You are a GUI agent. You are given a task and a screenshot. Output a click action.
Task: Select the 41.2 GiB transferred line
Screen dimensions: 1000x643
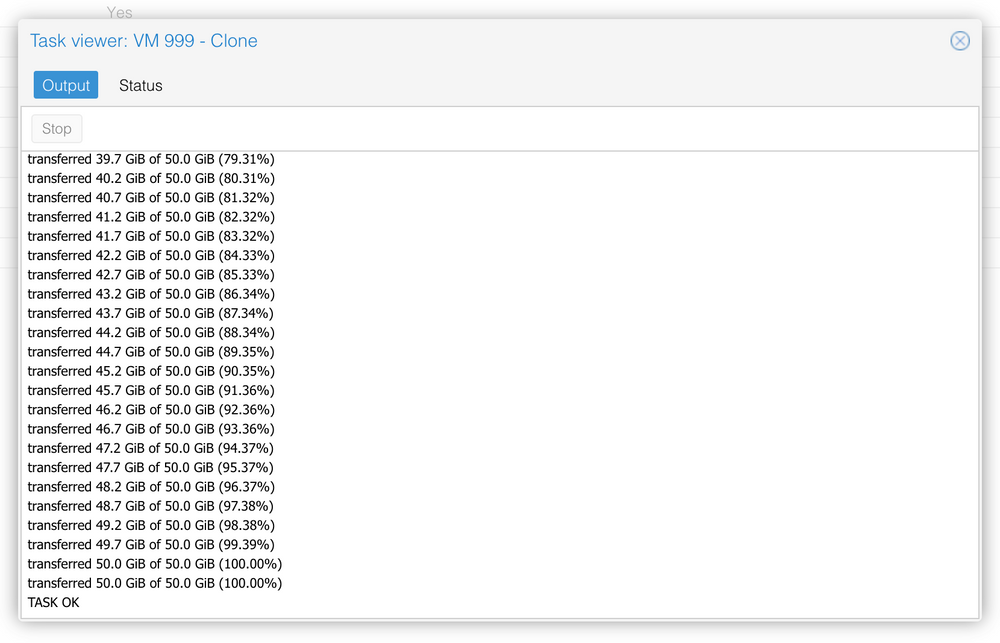pyautogui.click(x=151, y=217)
